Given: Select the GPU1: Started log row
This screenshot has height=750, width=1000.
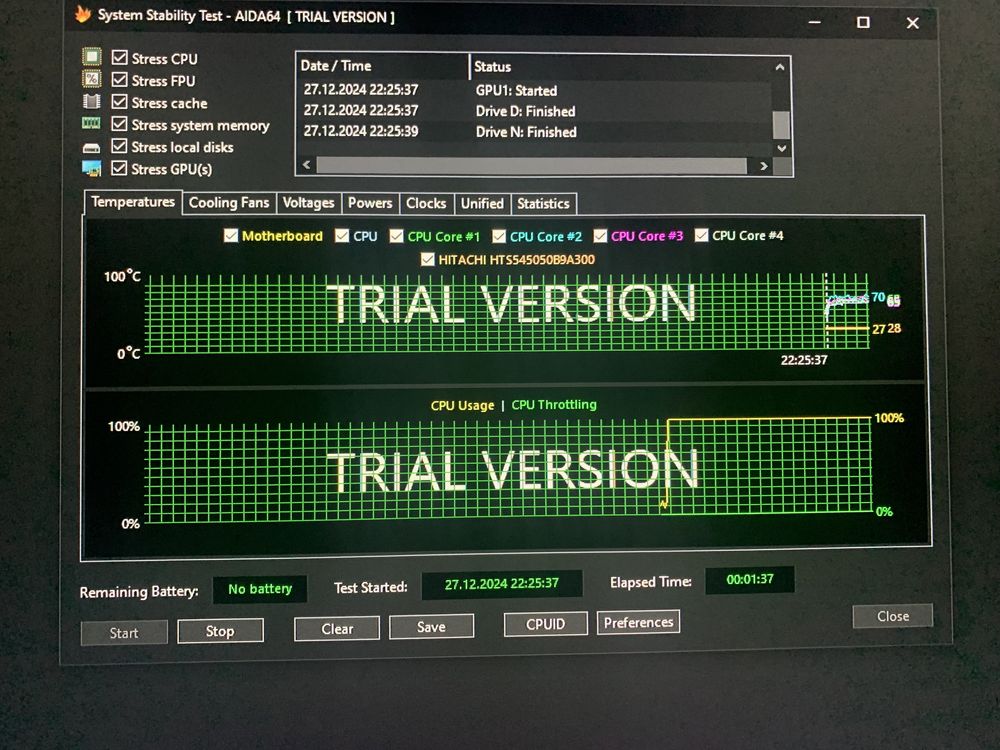Looking at the screenshot, I should coord(534,90).
